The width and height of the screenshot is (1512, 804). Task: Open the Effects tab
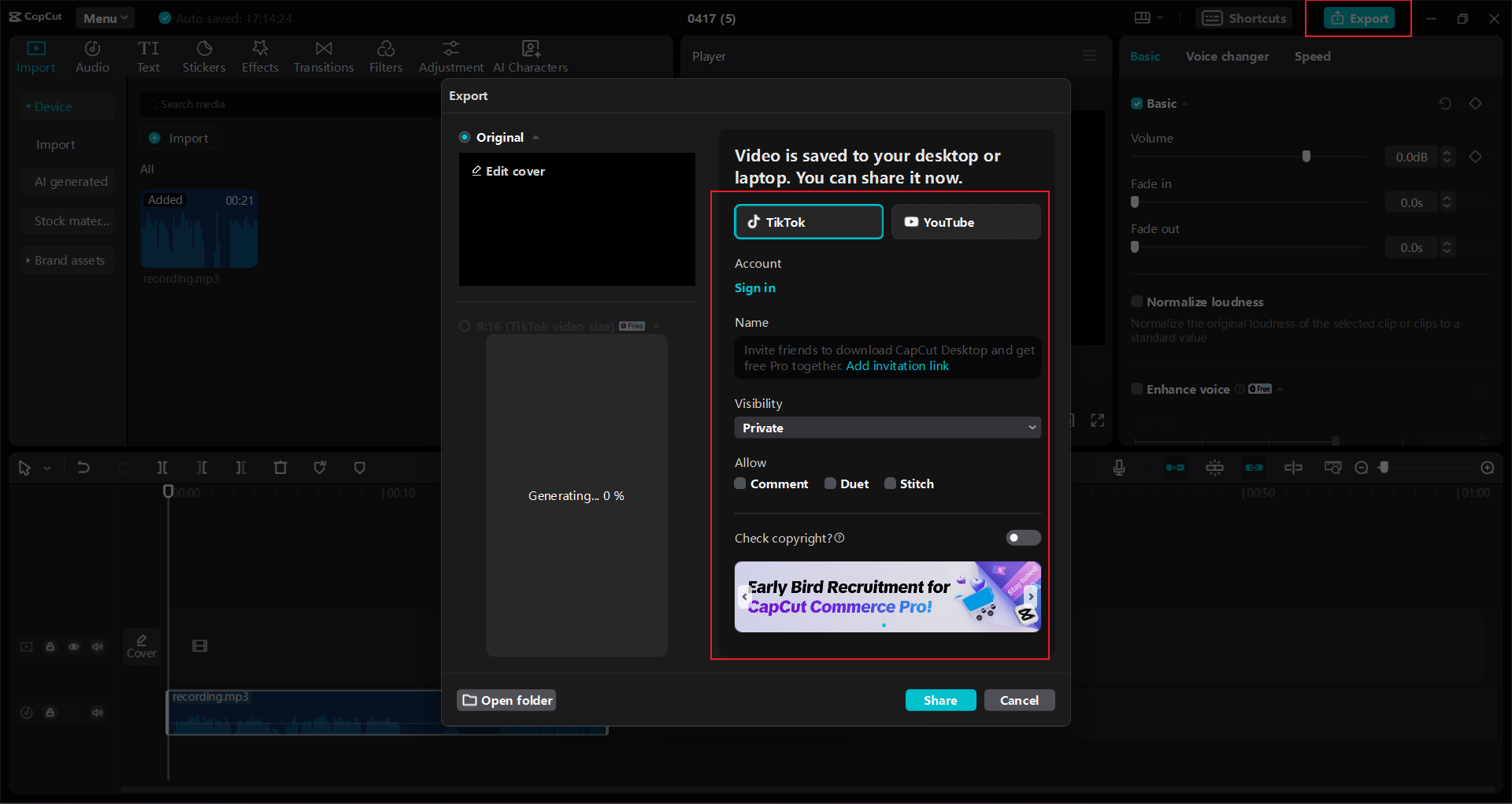point(260,57)
